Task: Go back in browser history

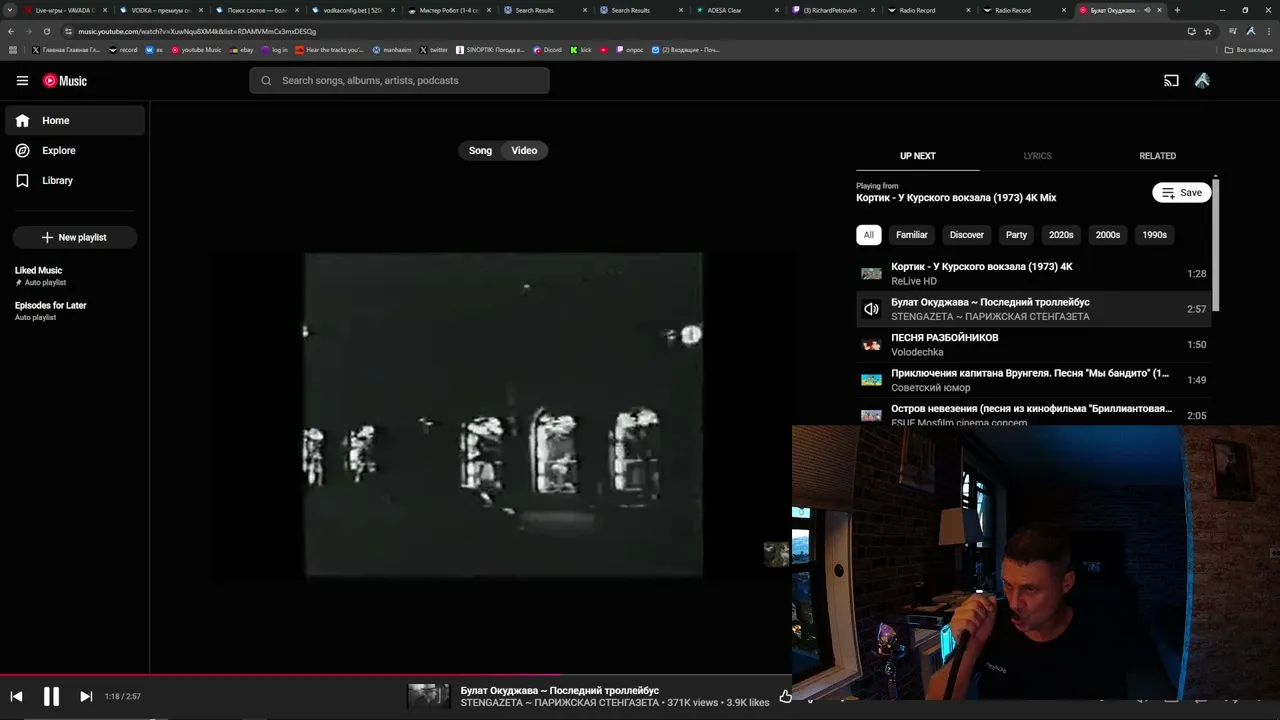Action: (x=11, y=31)
